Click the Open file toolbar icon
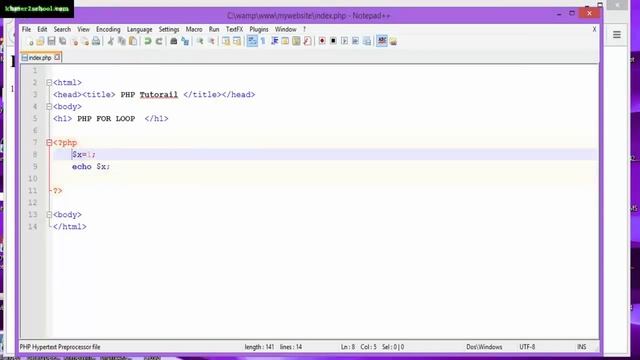Image resolution: width=640 pixels, height=360 pixels. 40,41
